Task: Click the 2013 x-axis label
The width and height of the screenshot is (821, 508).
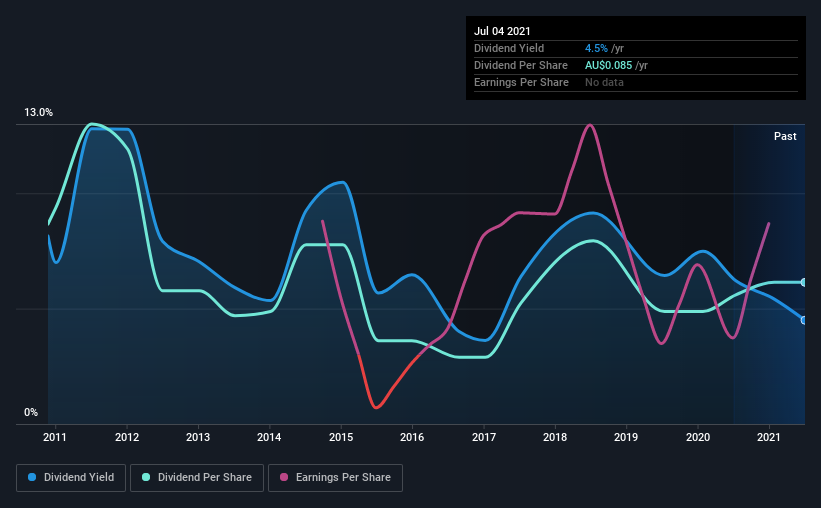Action: click(x=198, y=437)
